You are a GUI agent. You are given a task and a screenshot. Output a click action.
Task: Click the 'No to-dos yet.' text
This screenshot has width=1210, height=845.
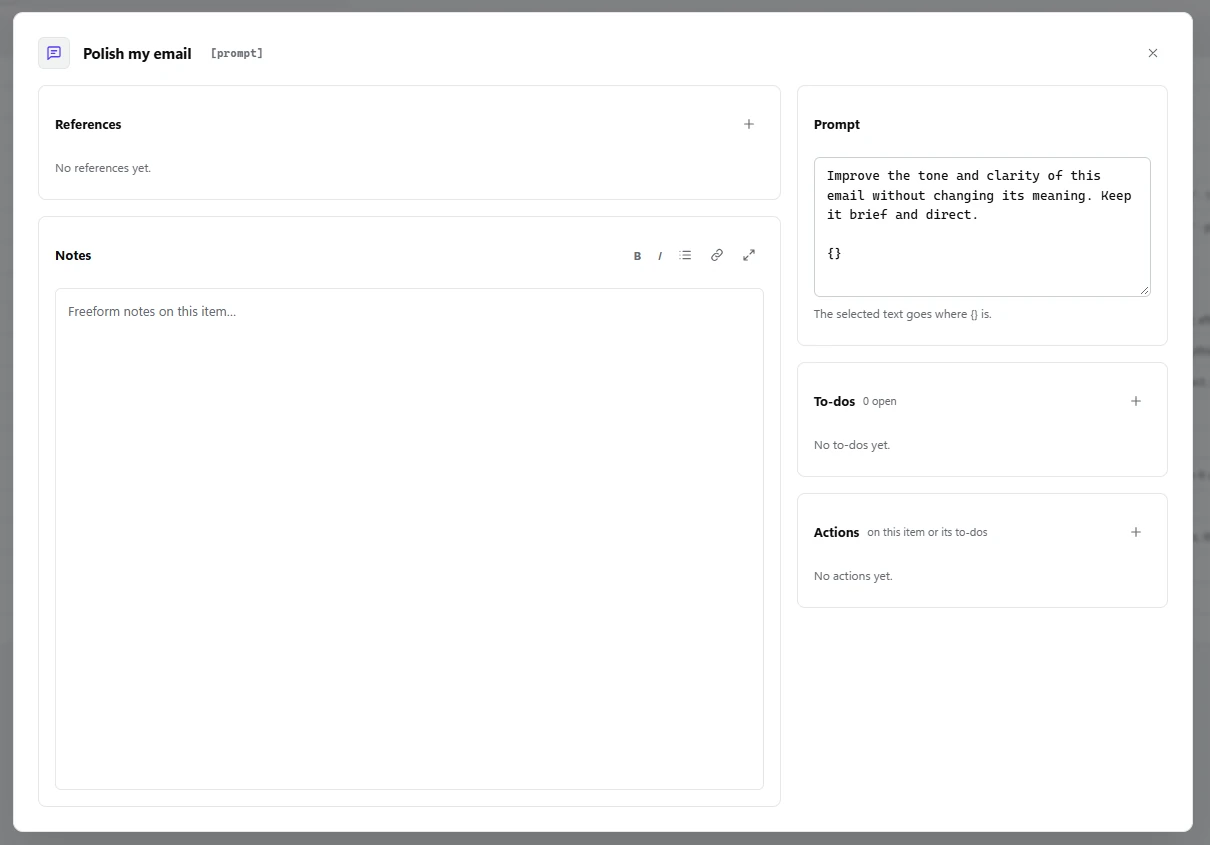(x=852, y=445)
